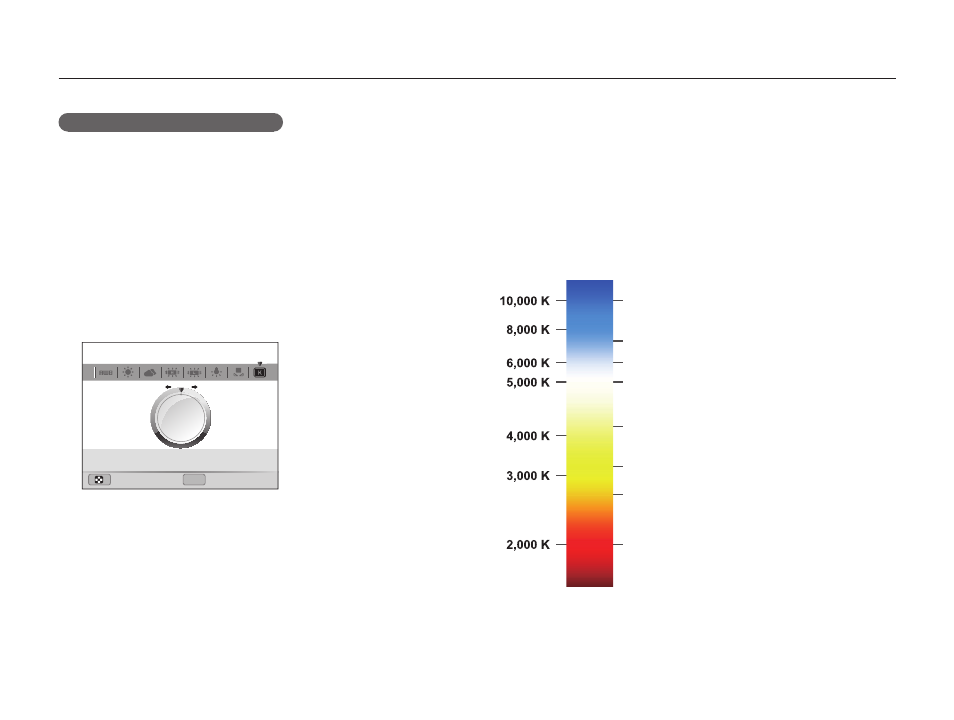
Task: Select the first fluorescent white balance icon
Action: tap(172, 372)
